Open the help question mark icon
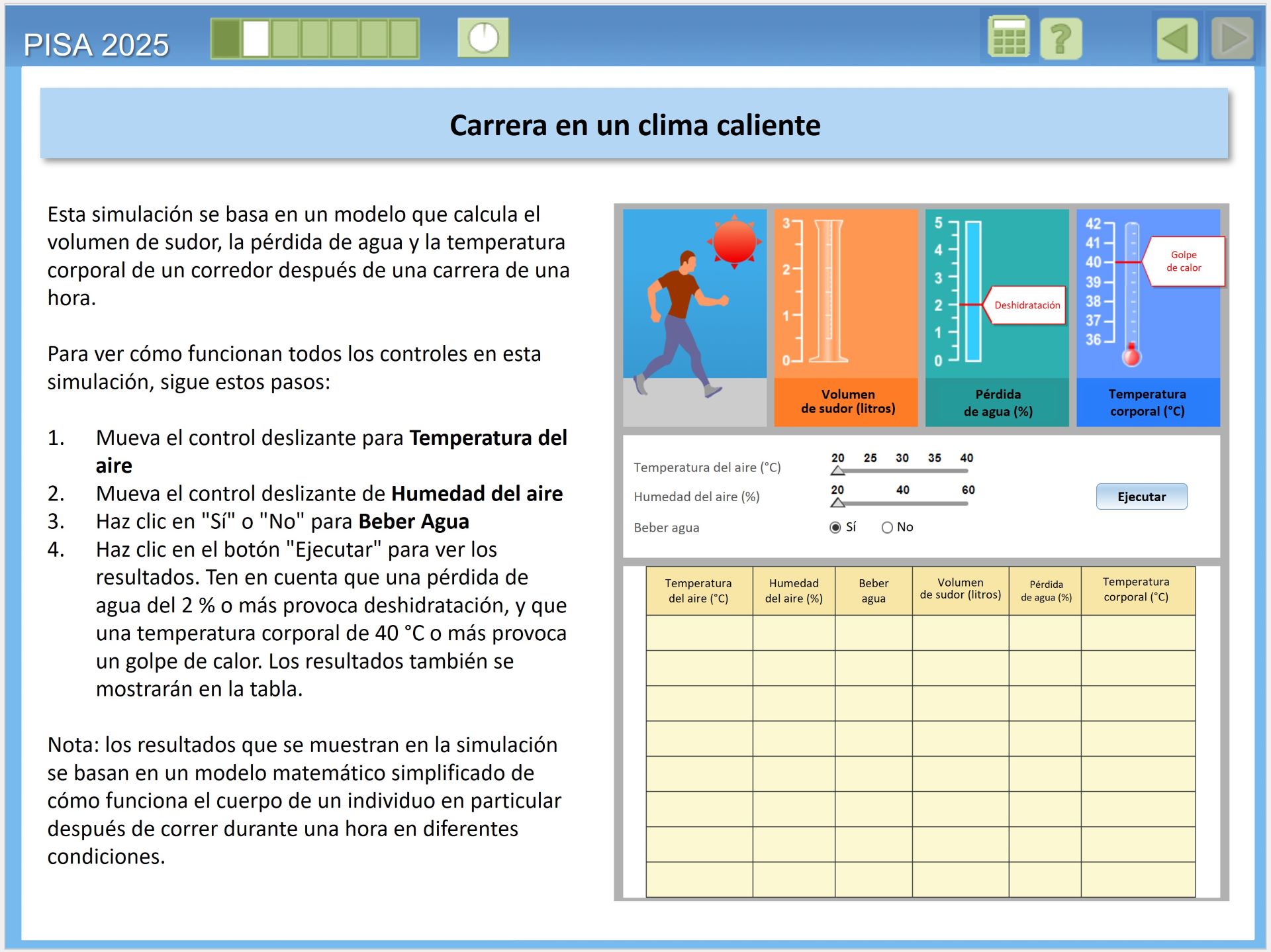The width and height of the screenshot is (1271, 952). [x=1060, y=38]
